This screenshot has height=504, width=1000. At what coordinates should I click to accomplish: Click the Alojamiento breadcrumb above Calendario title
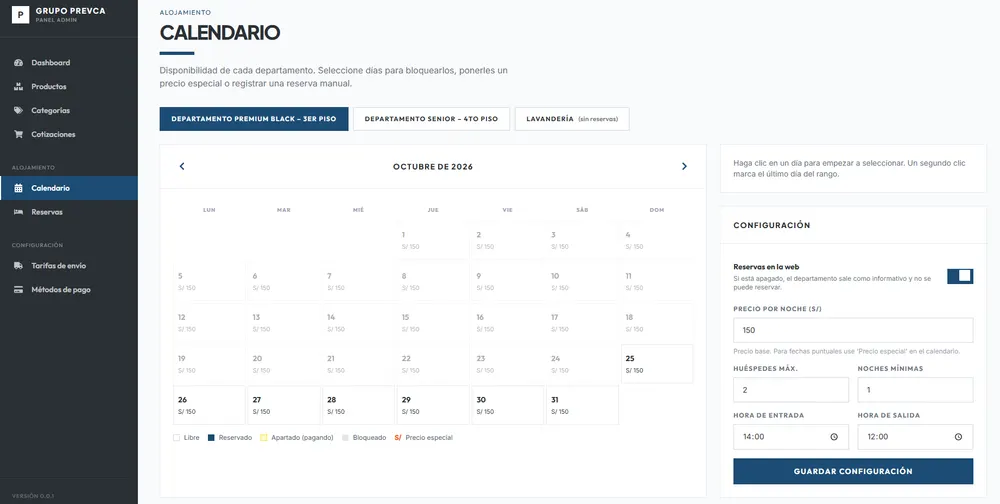point(185,12)
